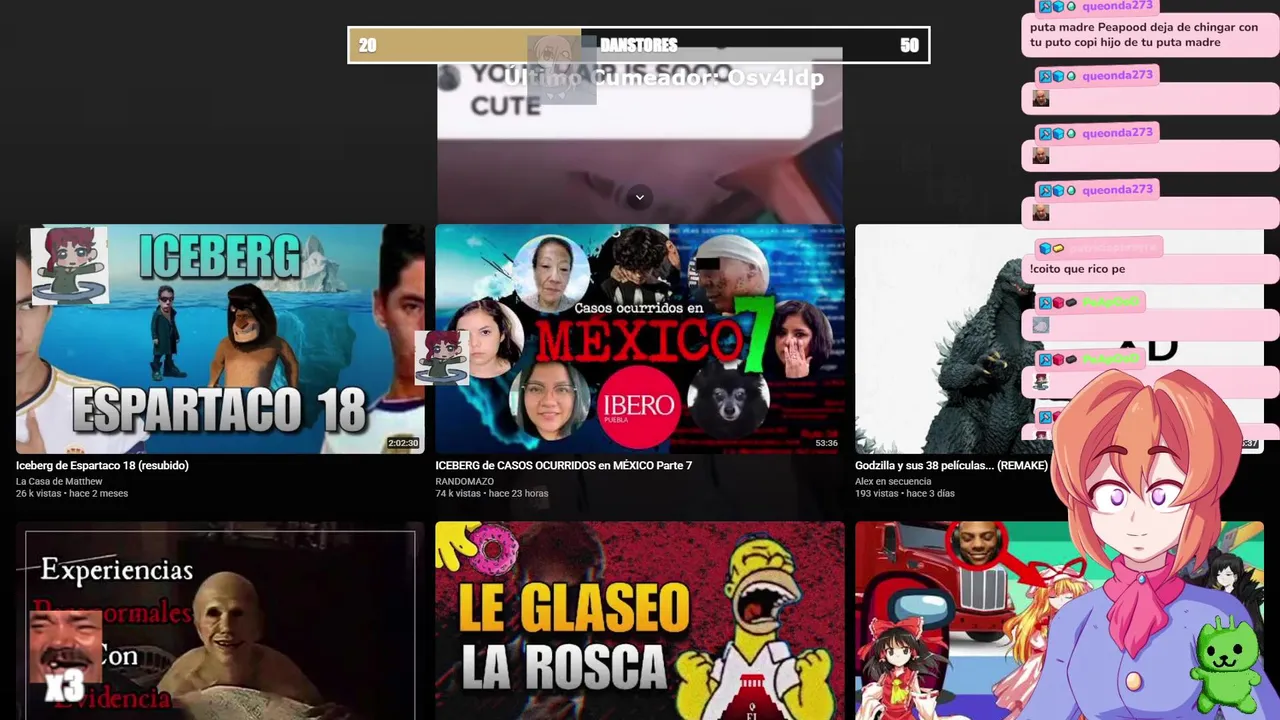Click the 2:02:30 duration badge

[403, 443]
